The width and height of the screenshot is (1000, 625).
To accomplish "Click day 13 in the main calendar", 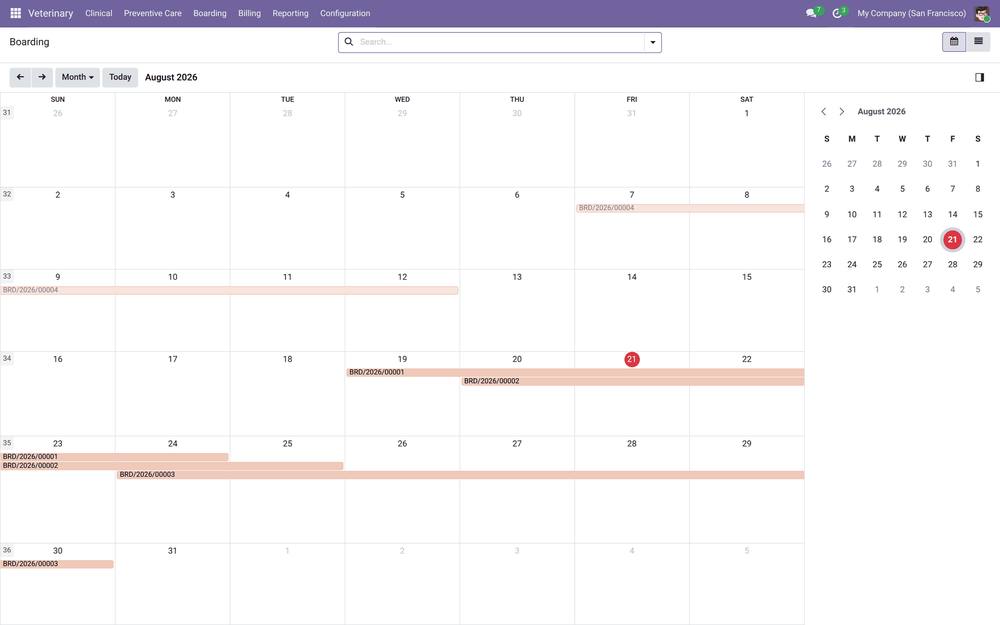I will [517, 277].
